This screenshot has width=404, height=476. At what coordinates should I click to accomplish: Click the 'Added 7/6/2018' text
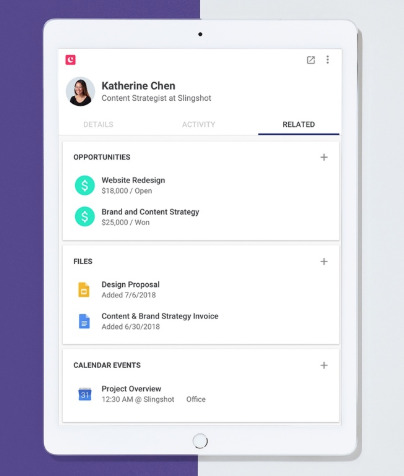[x=129, y=295]
